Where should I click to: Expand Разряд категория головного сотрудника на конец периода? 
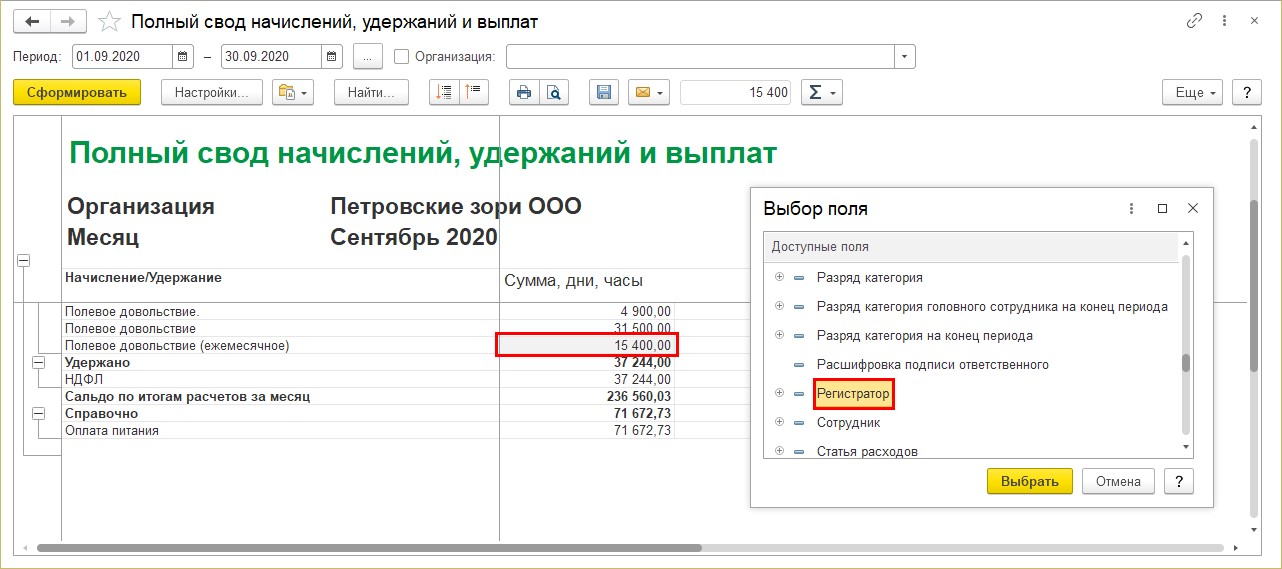[779, 306]
